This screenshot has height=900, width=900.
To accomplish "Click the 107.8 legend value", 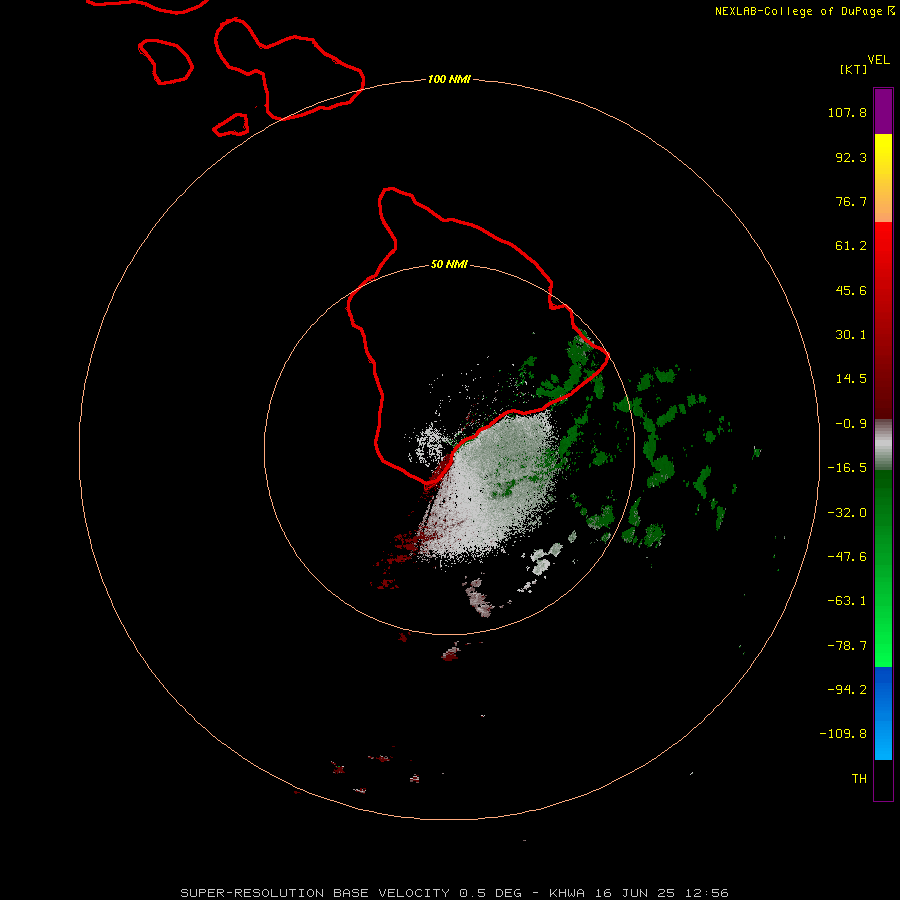I will tap(847, 112).
